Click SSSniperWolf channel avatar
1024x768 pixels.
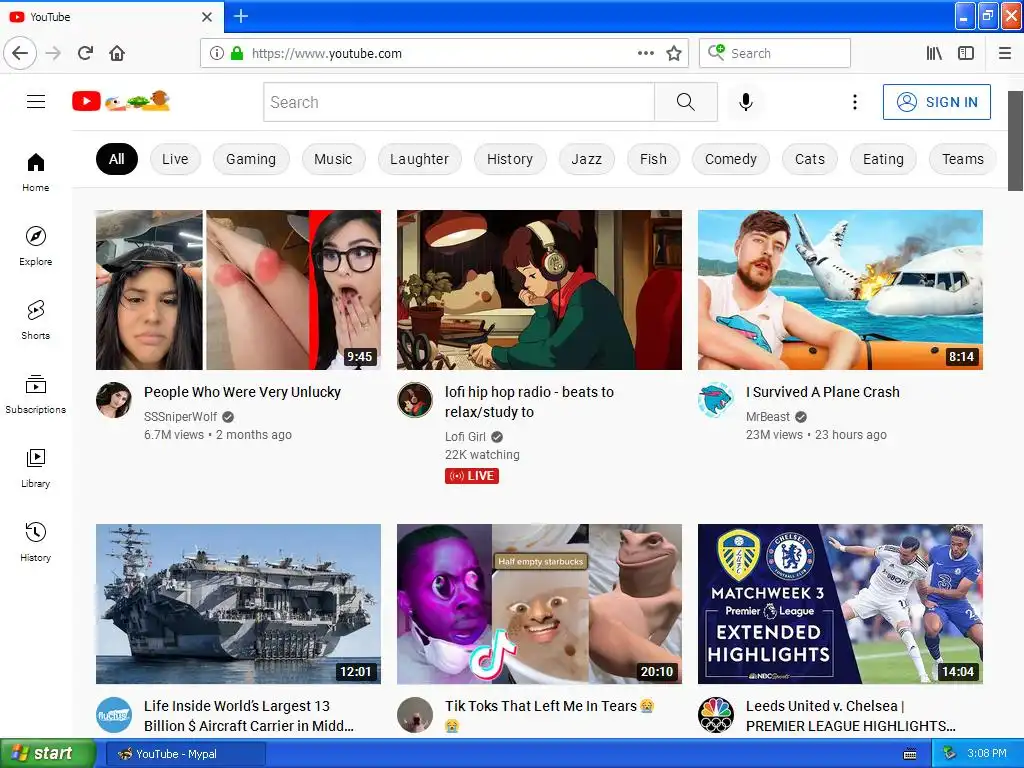[114, 400]
